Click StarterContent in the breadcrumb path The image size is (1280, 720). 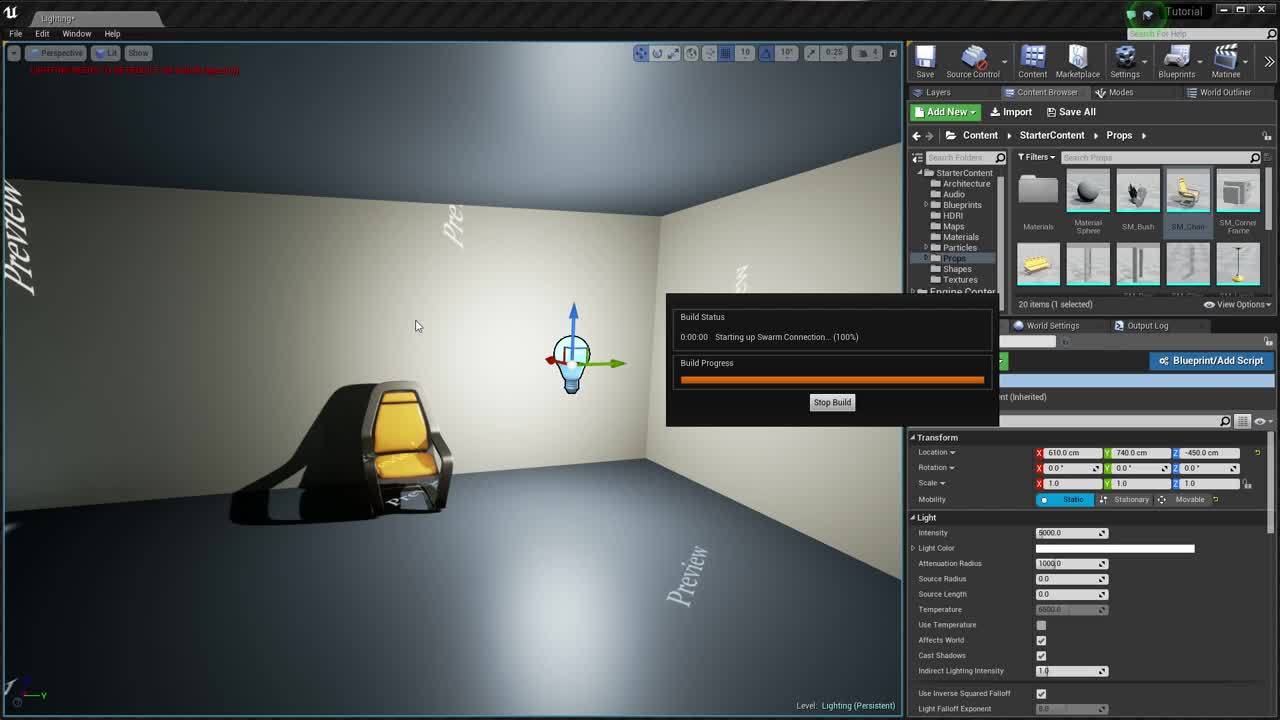(x=1052, y=136)
